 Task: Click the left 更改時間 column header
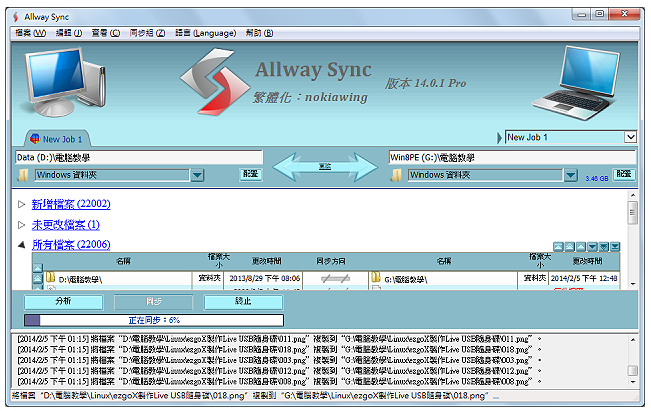pos(267,261)
